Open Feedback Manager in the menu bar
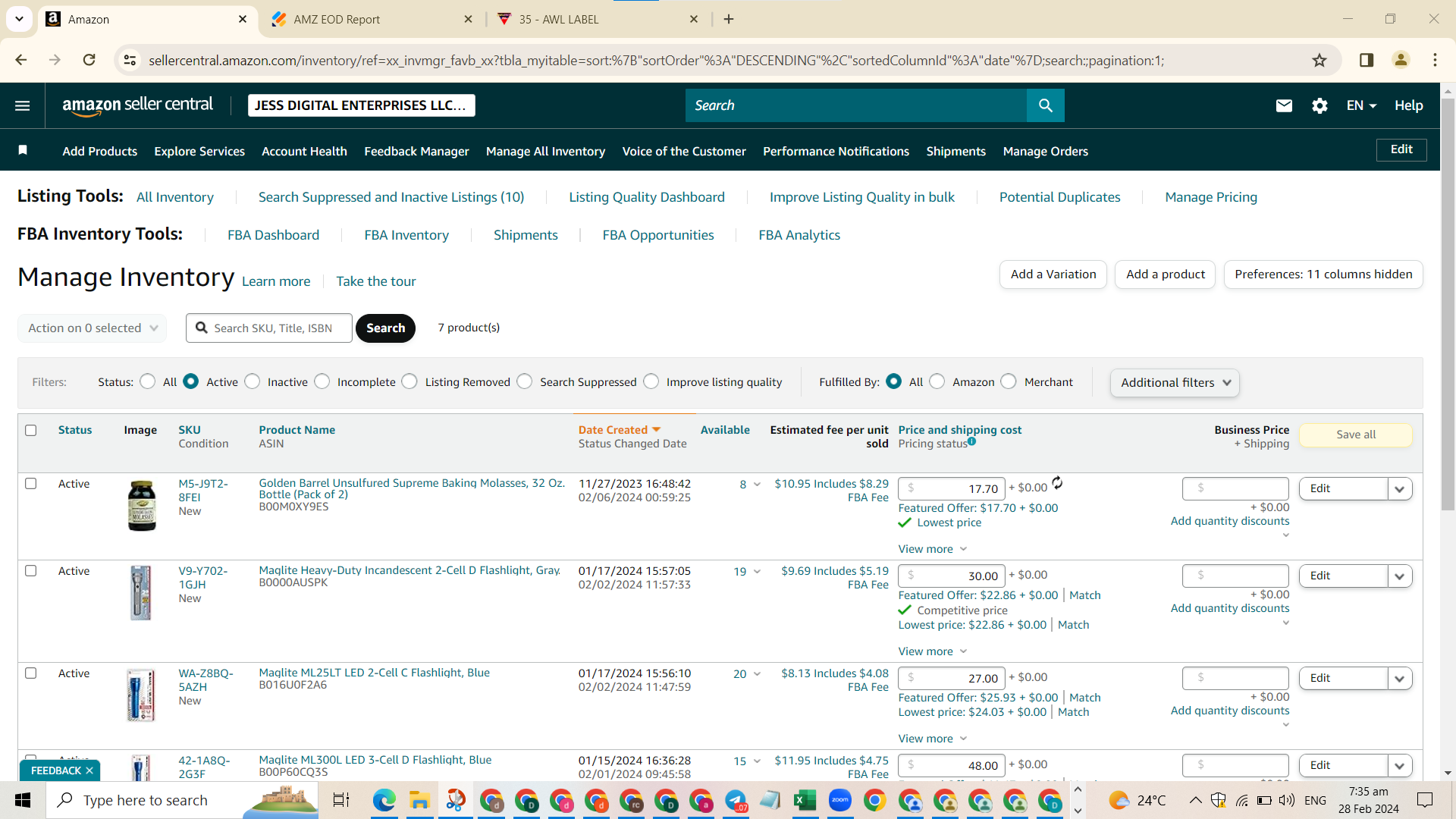Image resolution: width=1456 pixels, height=819 pixels. click(x=416, y=151)
